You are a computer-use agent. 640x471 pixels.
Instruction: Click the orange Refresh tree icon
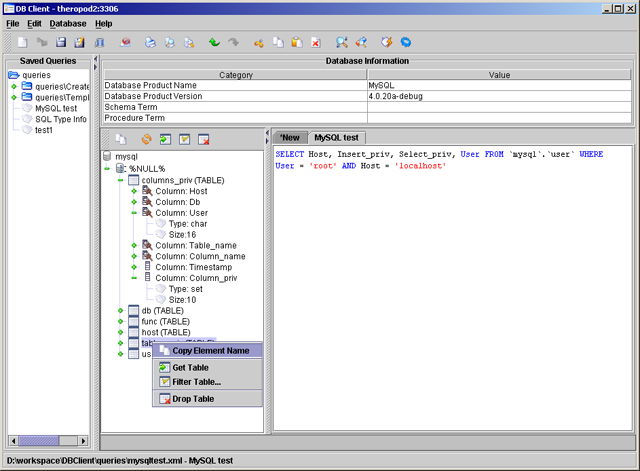tap(146, 139)
